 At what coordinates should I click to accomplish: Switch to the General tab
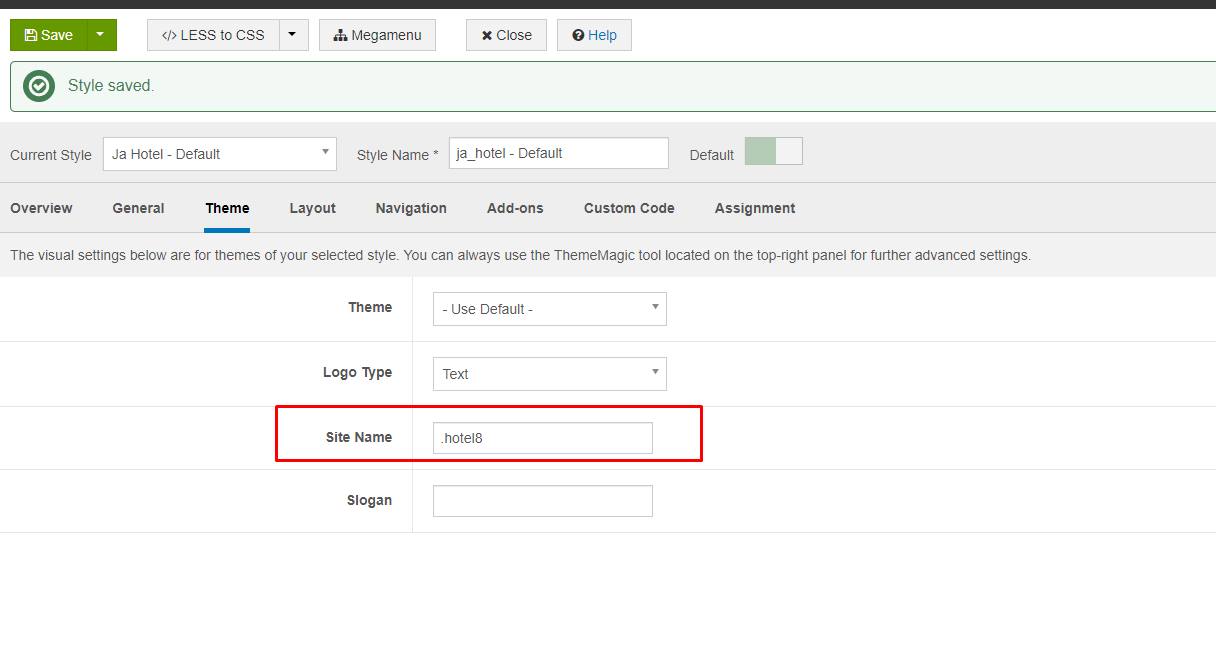138,208
